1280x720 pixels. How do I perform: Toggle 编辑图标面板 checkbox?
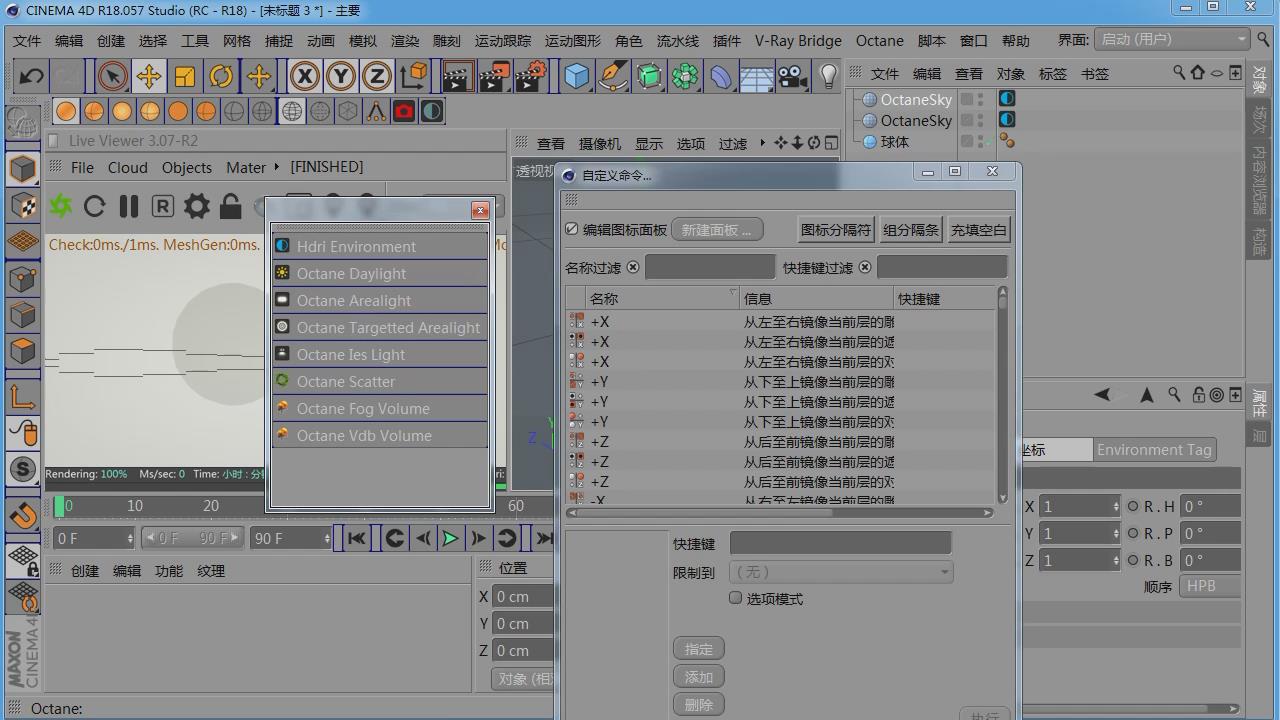point(572,229)
